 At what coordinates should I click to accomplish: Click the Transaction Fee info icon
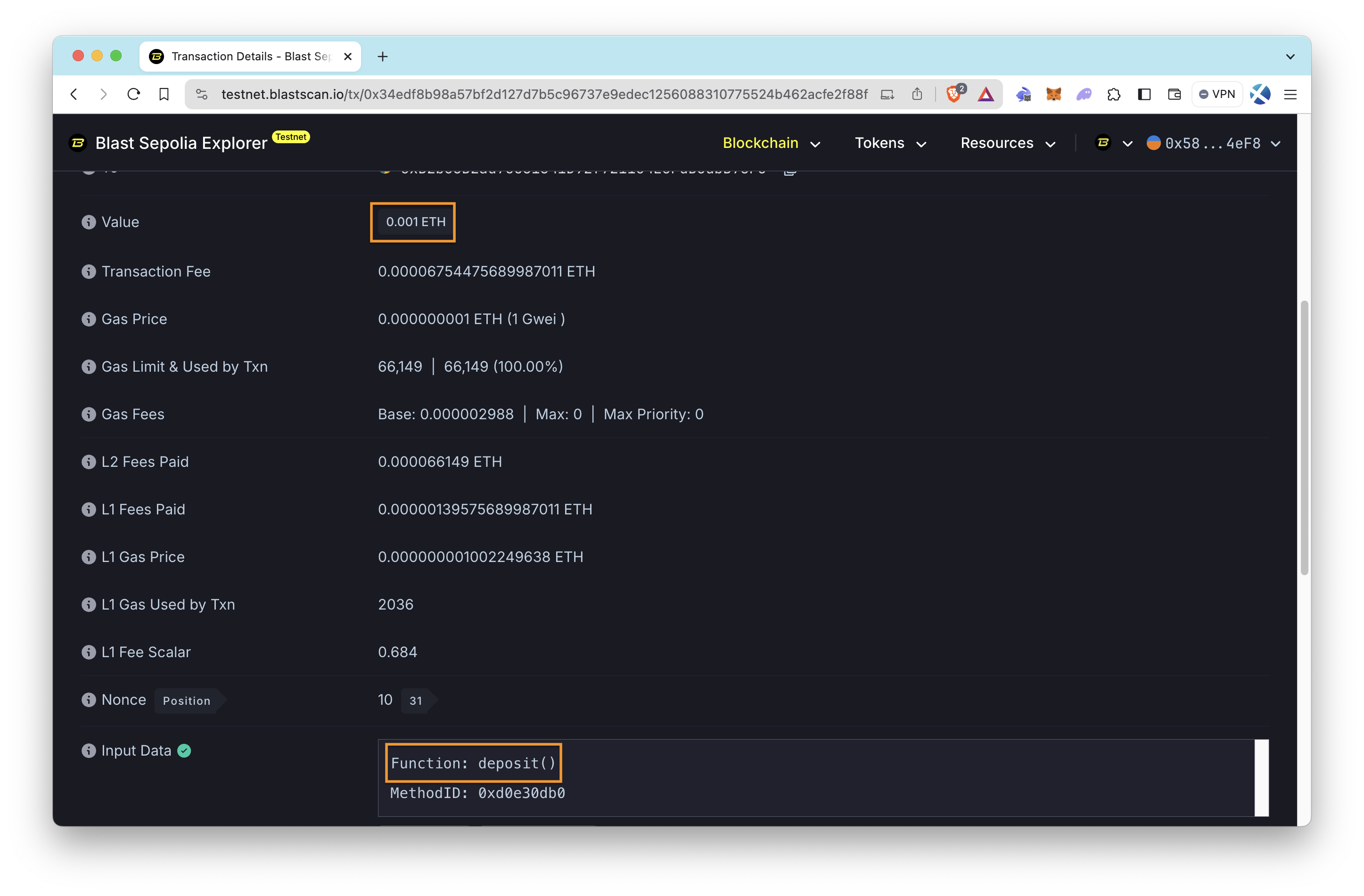point(87,271)
